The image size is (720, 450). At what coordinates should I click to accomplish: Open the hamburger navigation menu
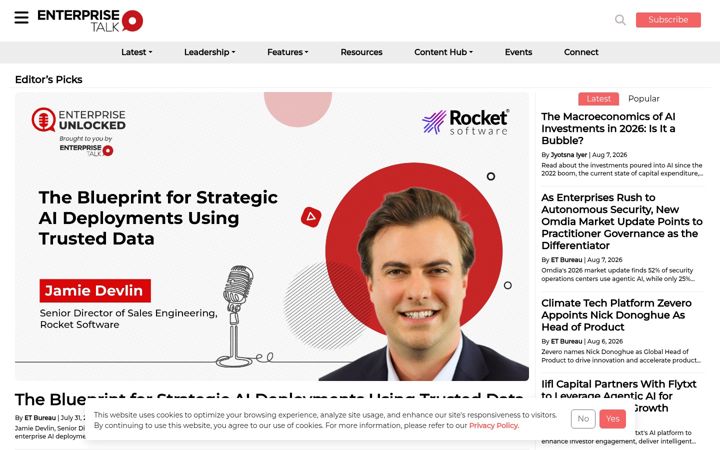[x=21, y=18]
